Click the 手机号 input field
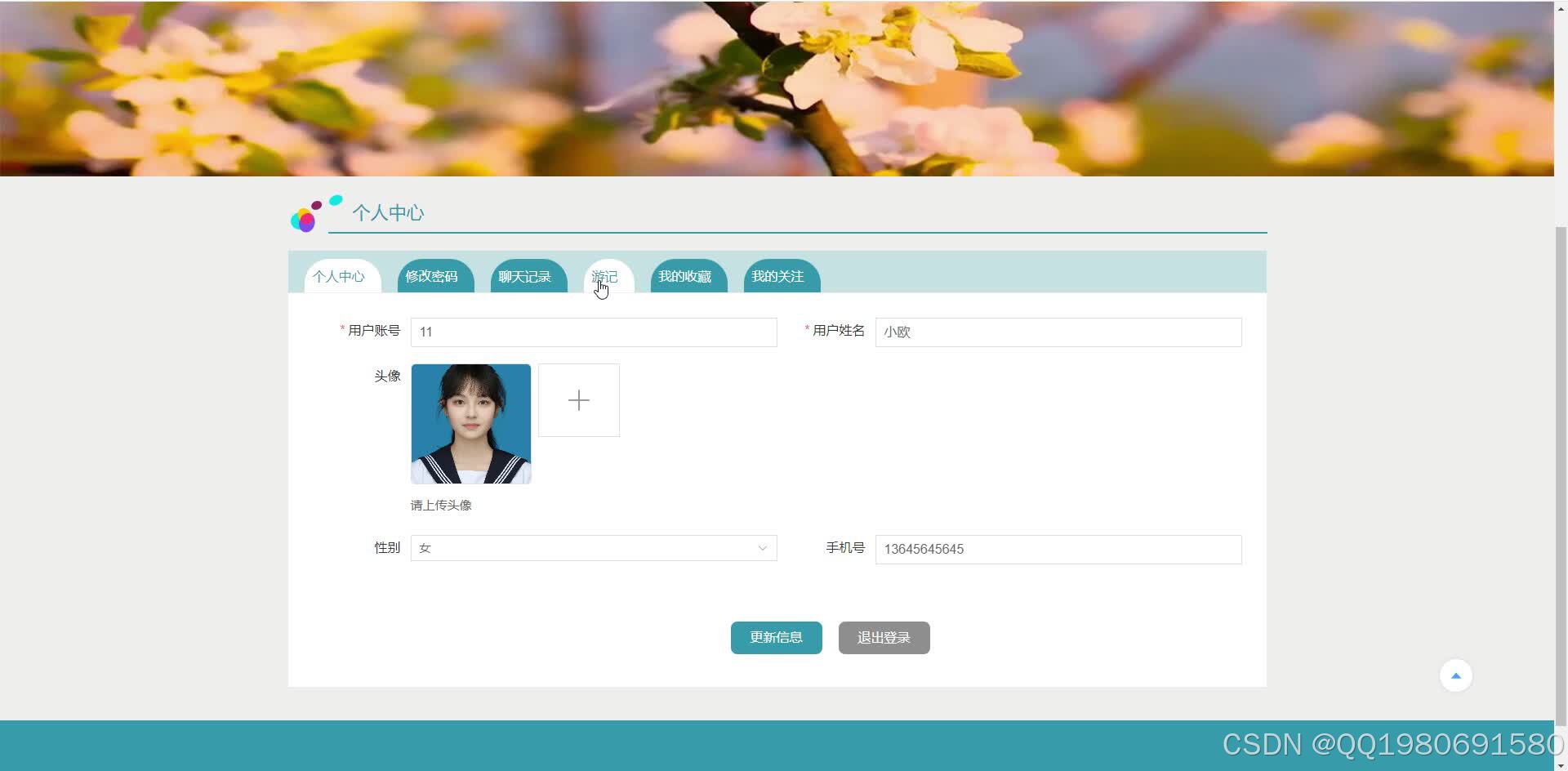This screenshot has height=771, width=1568. coord(1058,549)
